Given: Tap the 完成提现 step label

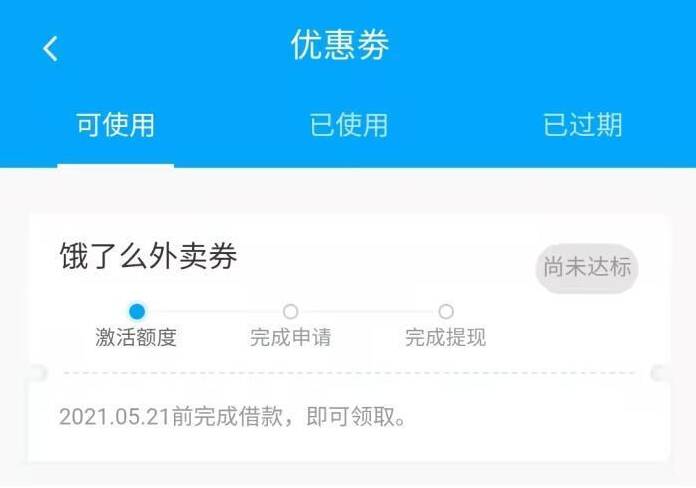Looking at the screenshot, I should [445, 337].
